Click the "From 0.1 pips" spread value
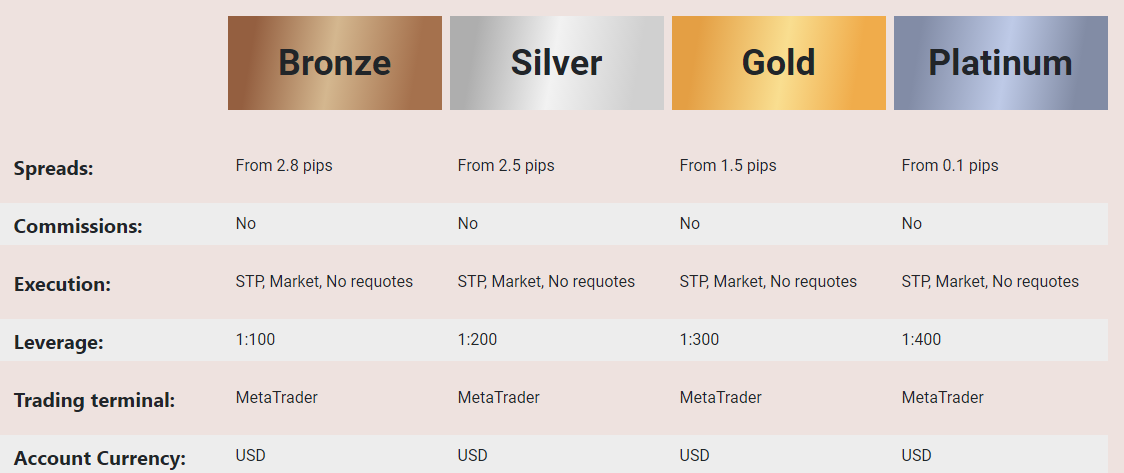 tap(950, 165)
